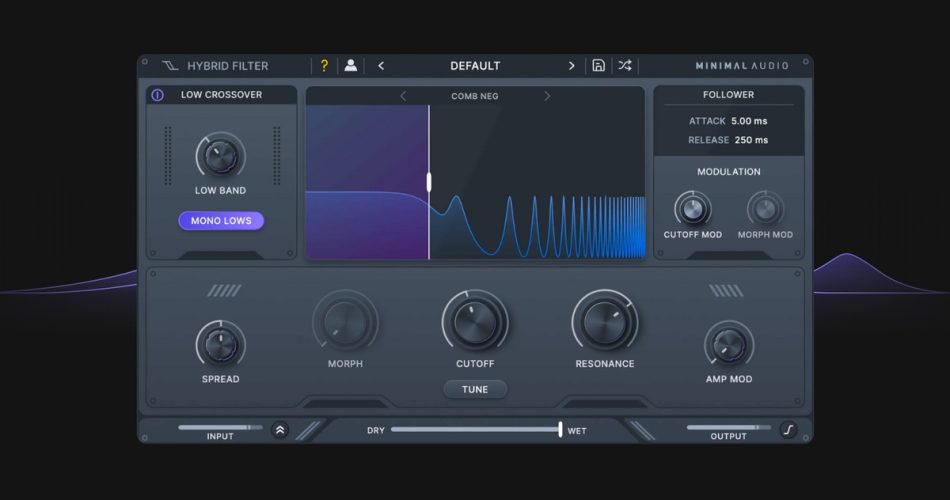
Task: Select the next filter type after Comb Neg
Action: [x=547, y=96]
